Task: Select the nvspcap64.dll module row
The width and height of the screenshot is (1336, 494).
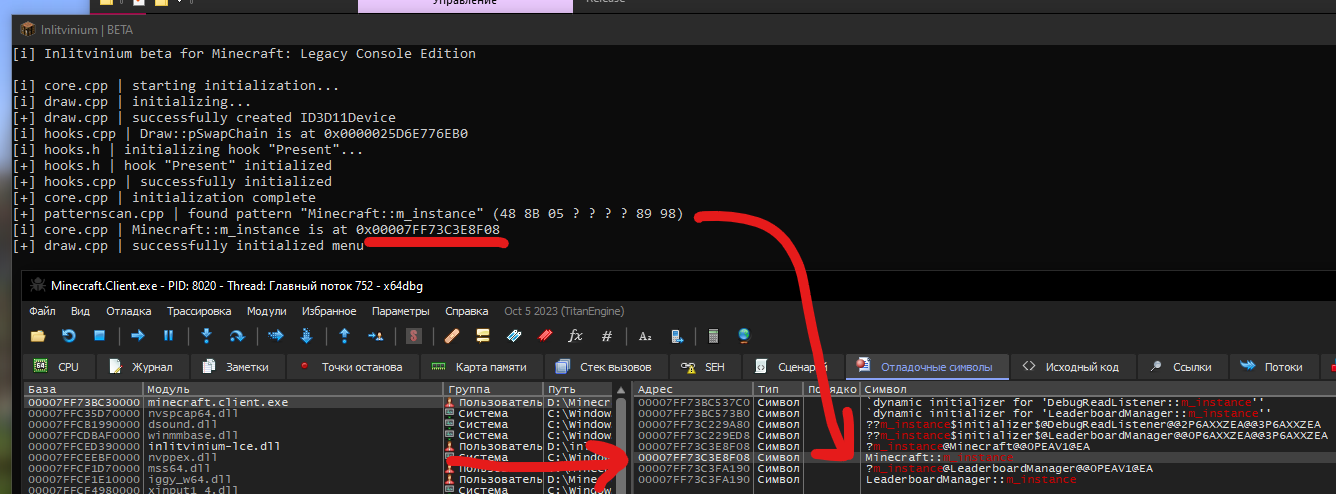Action: 318,413
